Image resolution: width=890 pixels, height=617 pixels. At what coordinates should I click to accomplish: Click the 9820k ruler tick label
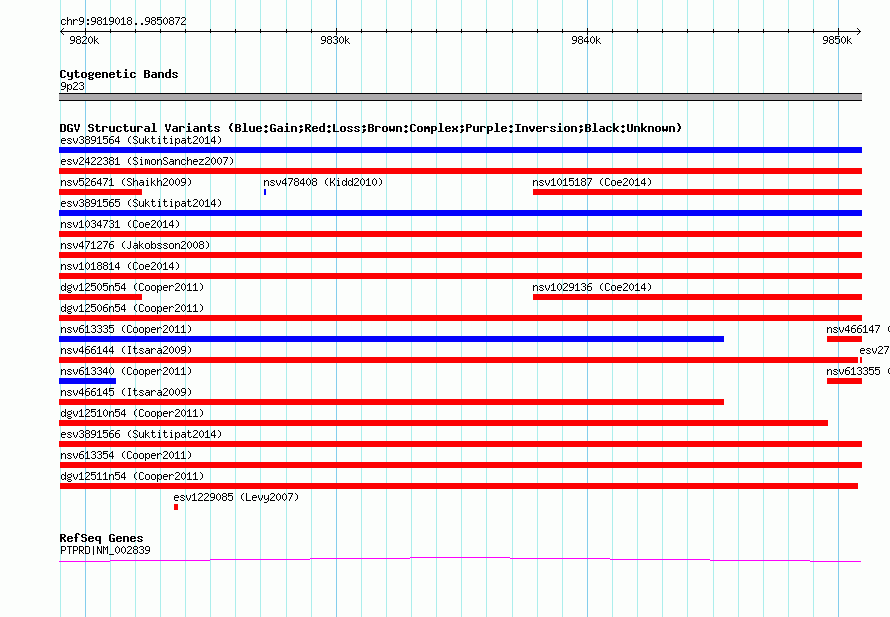(84, 40)
